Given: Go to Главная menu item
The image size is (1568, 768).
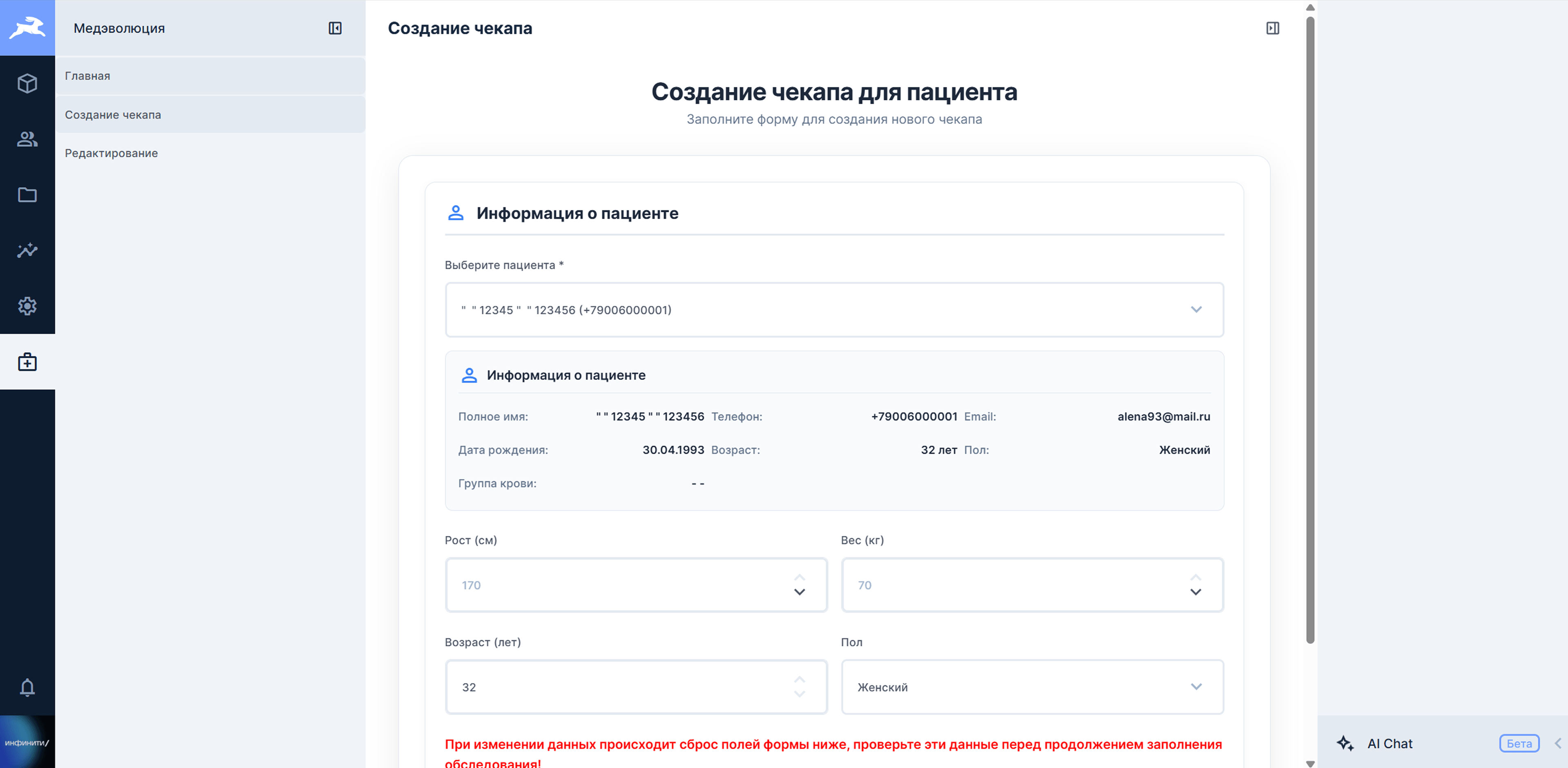Looking at the screenshot, I should tap(88, 76).
